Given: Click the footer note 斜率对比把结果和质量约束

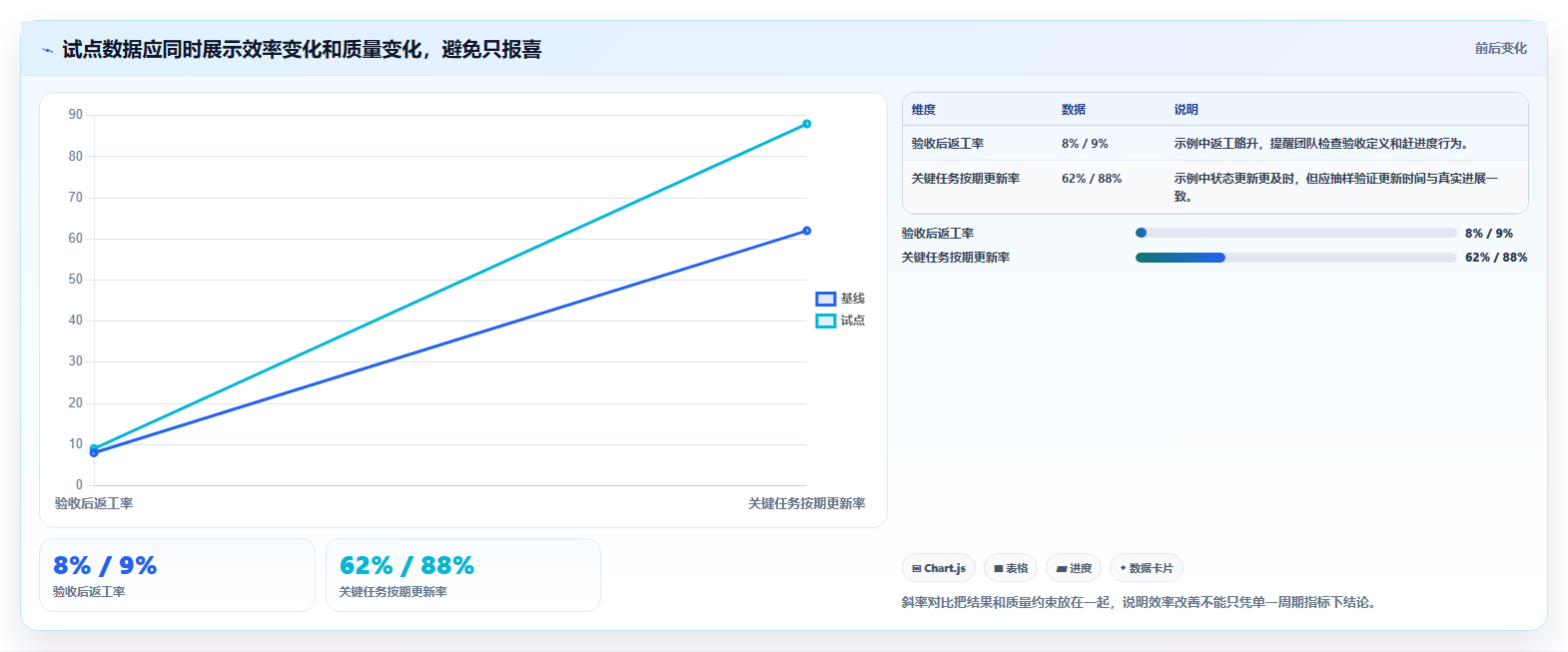Looking at the screenshot, I should point(1141,603).
